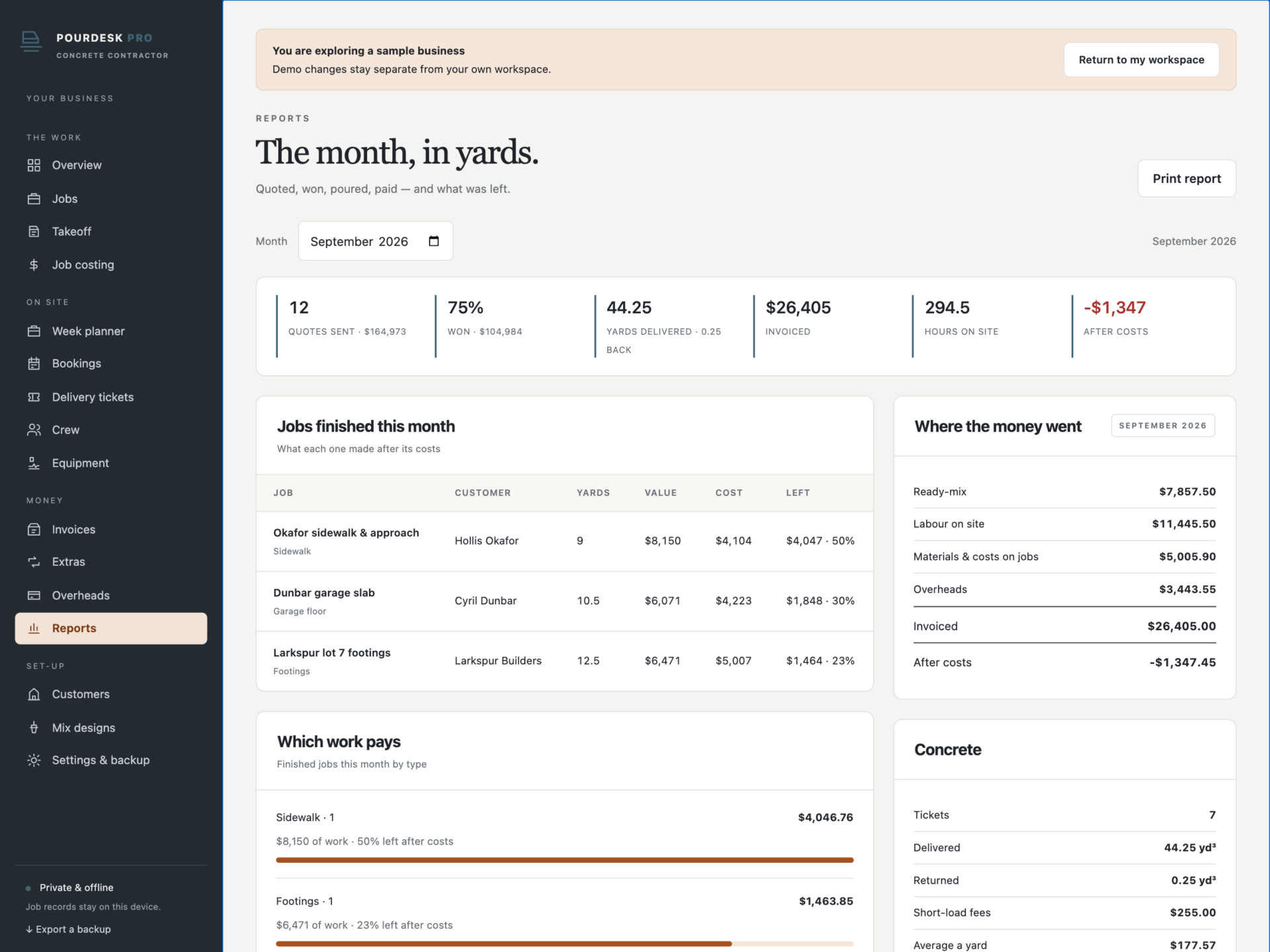Click Return to my workspace button

pyautogui.click(x=1141, y=59)
